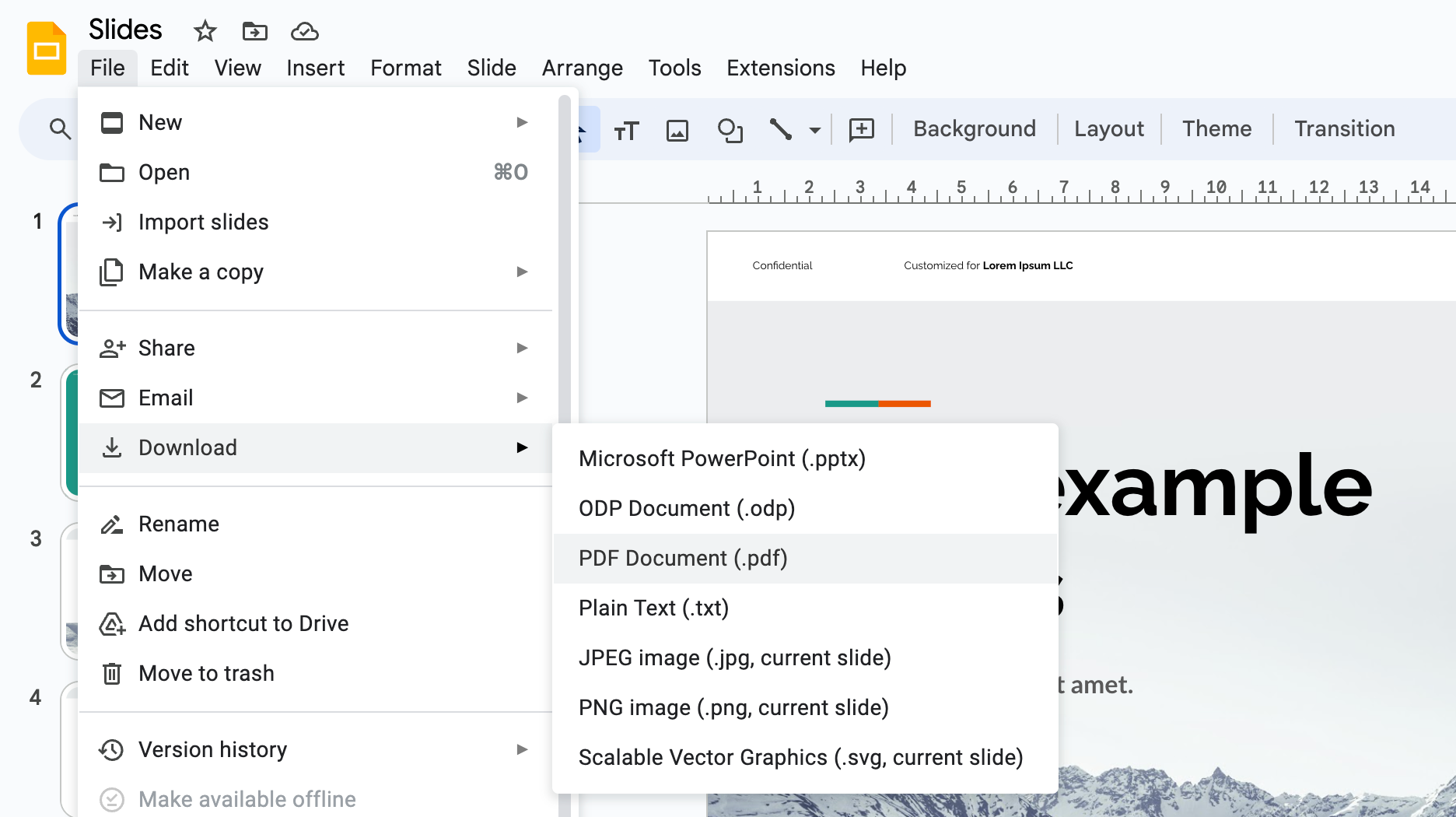Click the Download arrow icon in File menu
Image resolution: width=1456 pixels, height=817 pixels.
coord(112,447)
